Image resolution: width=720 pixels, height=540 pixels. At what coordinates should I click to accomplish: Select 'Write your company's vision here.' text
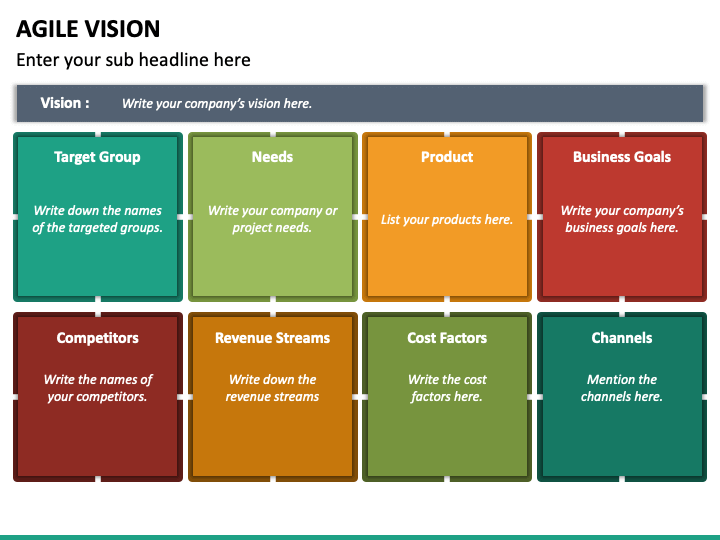[x=217, y=104]
